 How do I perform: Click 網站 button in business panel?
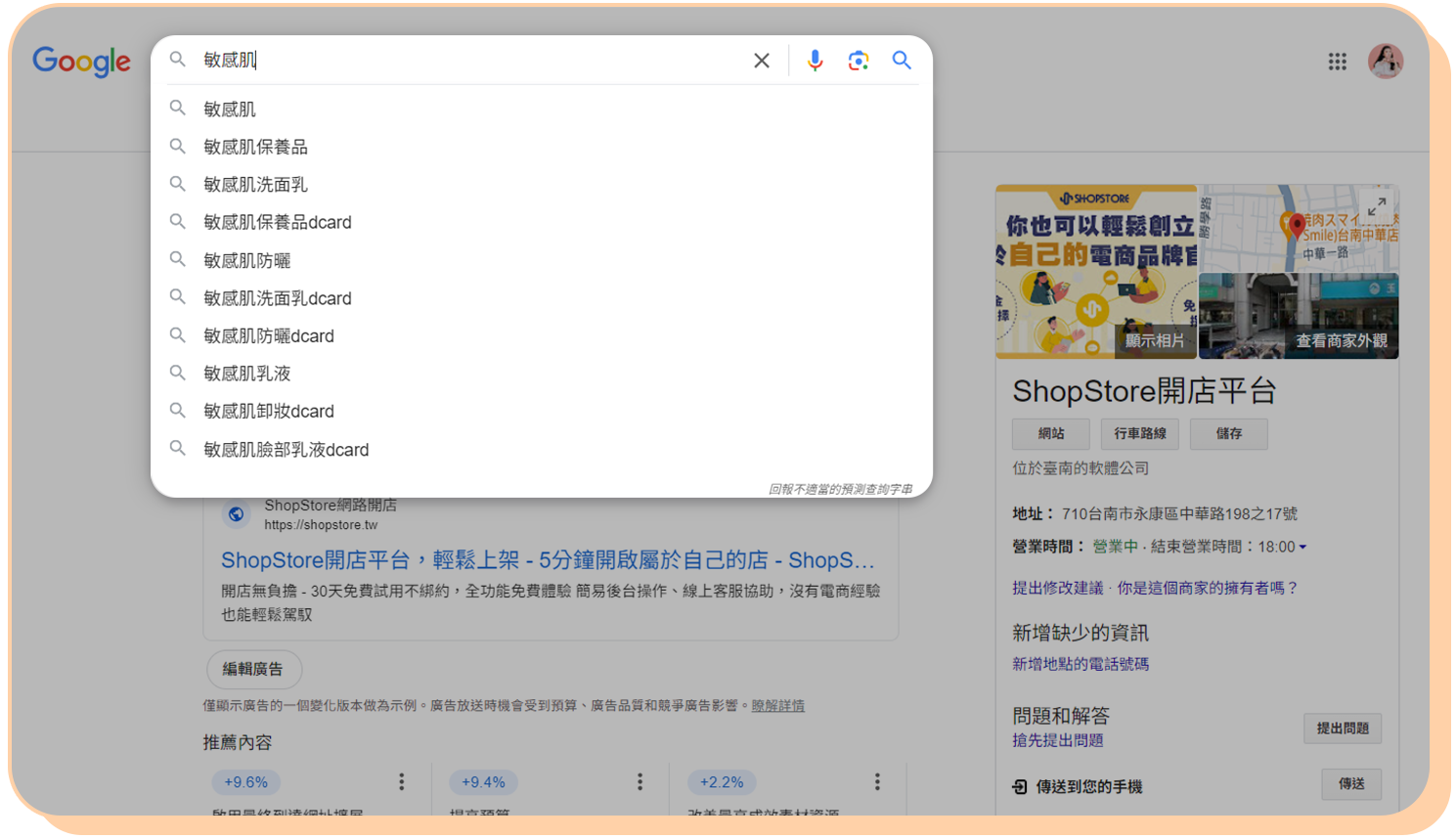point(1051,433)
